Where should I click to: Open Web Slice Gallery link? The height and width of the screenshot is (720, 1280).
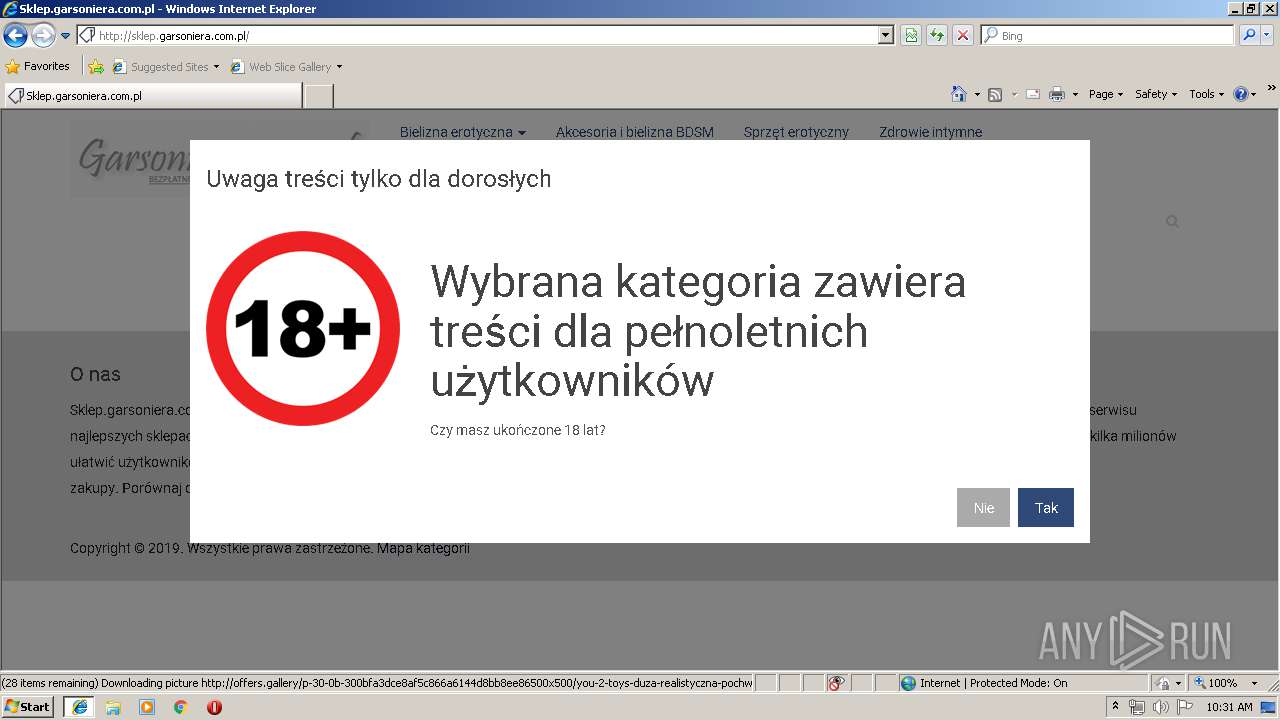click(286, 67)
